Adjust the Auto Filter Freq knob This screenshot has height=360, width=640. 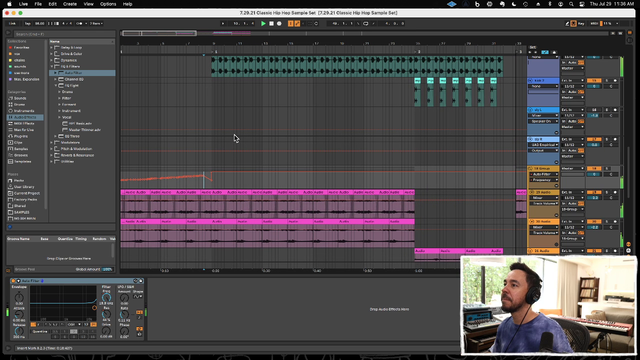106,297
